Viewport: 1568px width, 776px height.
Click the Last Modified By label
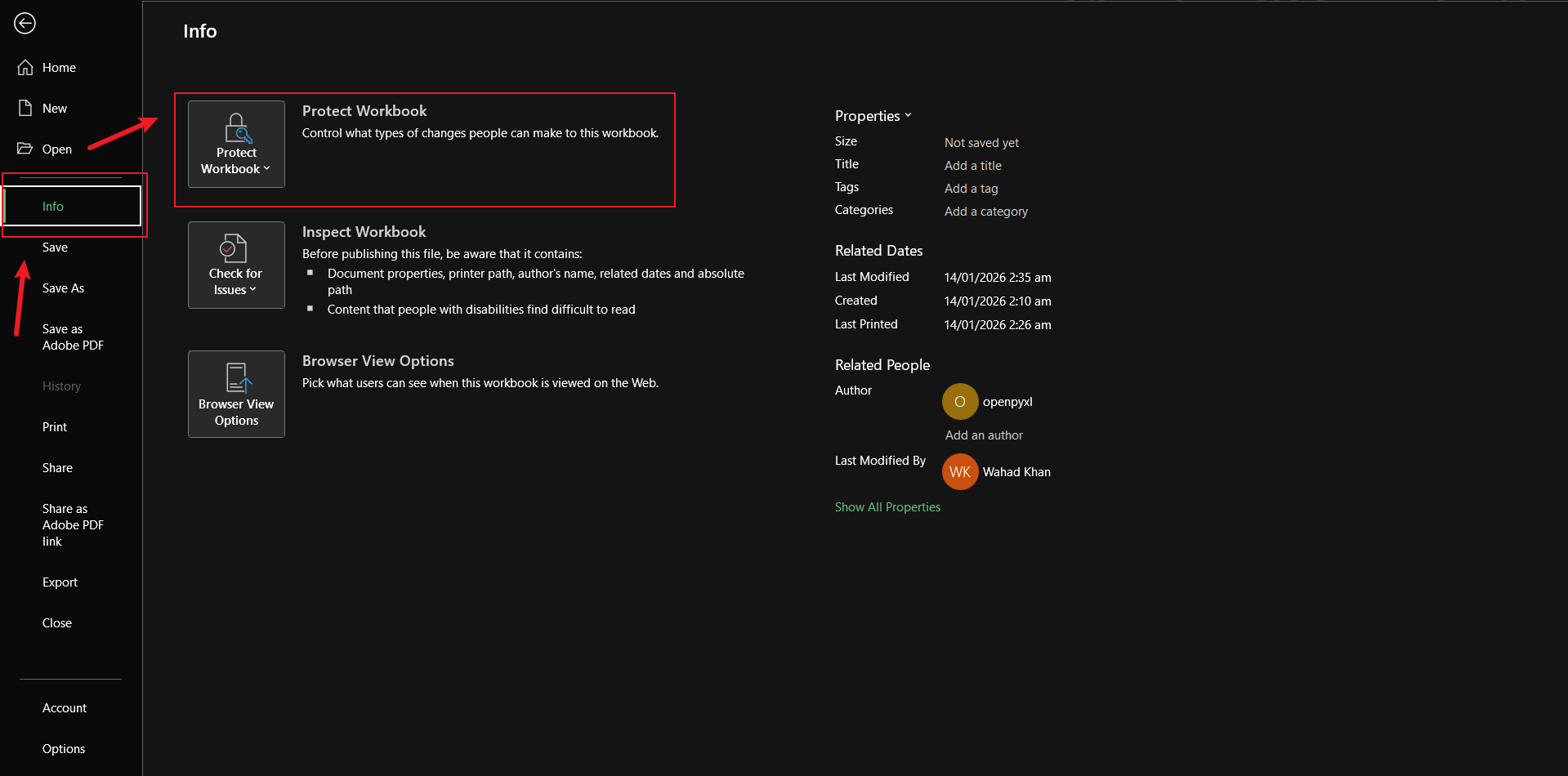880,461
